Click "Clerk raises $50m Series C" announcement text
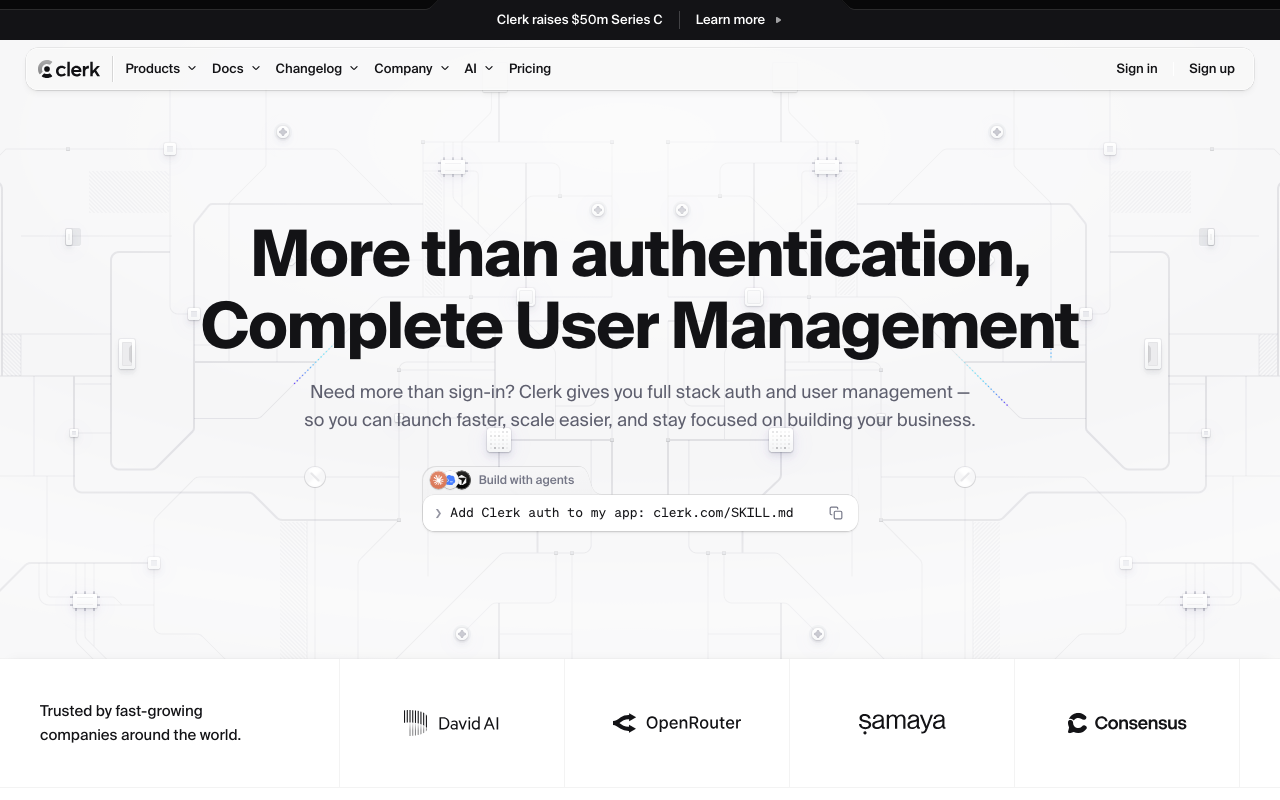This screenshot has width=1280, height=800. click(x=580, y=20)
